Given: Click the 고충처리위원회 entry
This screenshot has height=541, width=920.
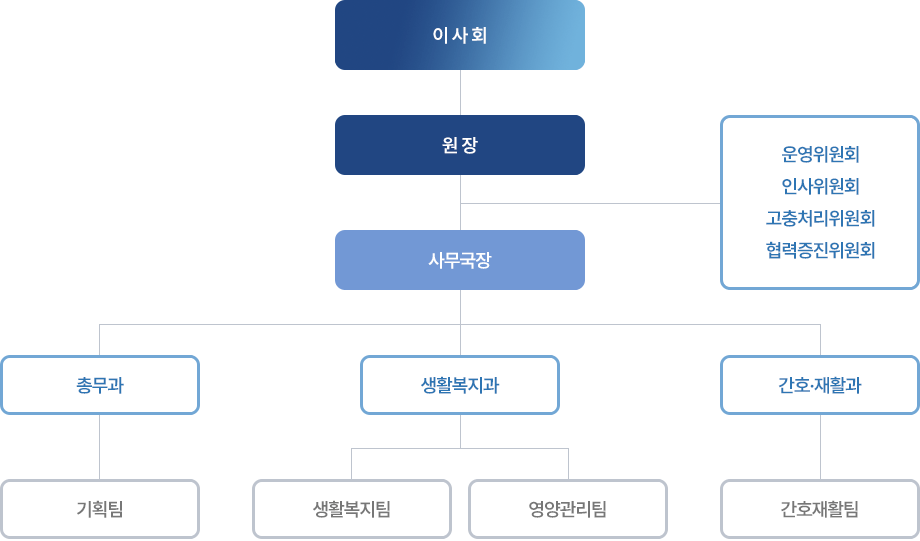Looking at the screenshot, I should (x=820, y=218).
